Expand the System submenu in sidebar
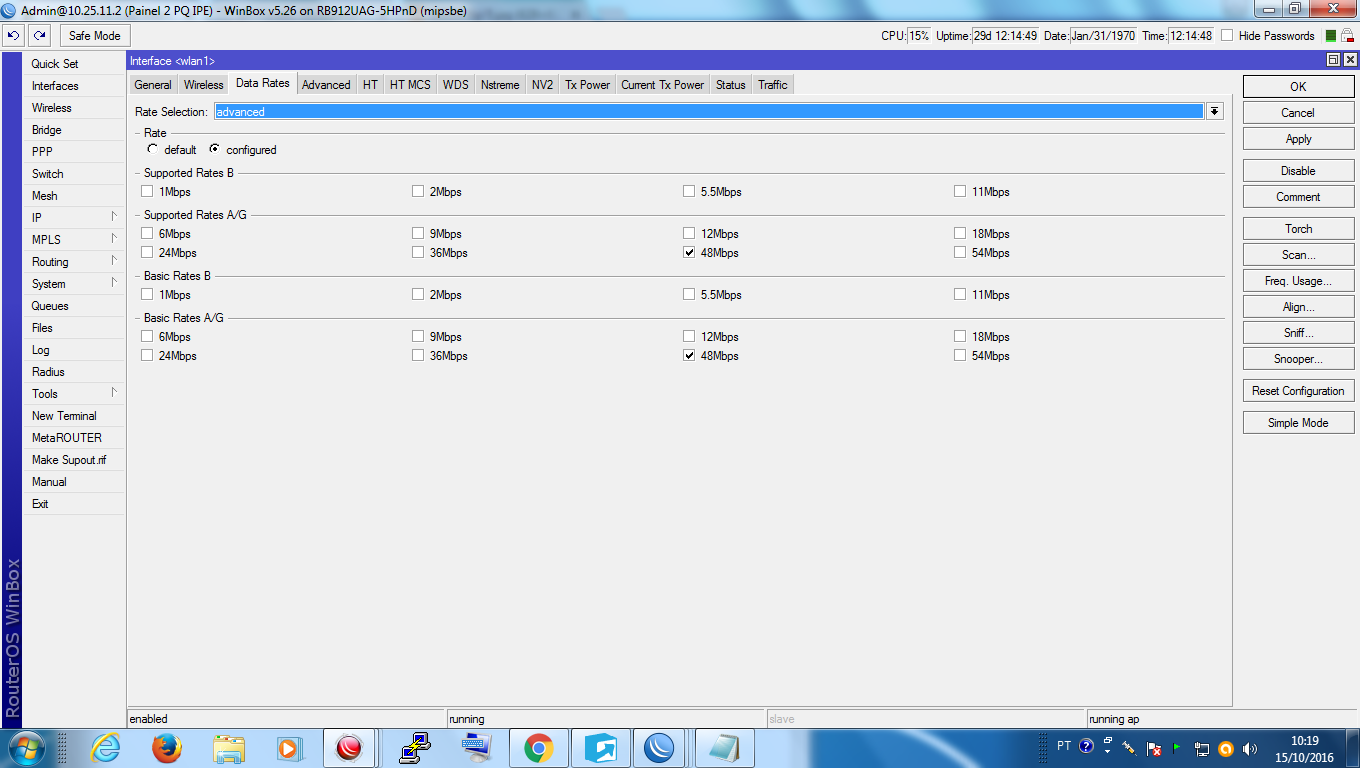Viewport: 1360px width, 768px height. point(114,282)
